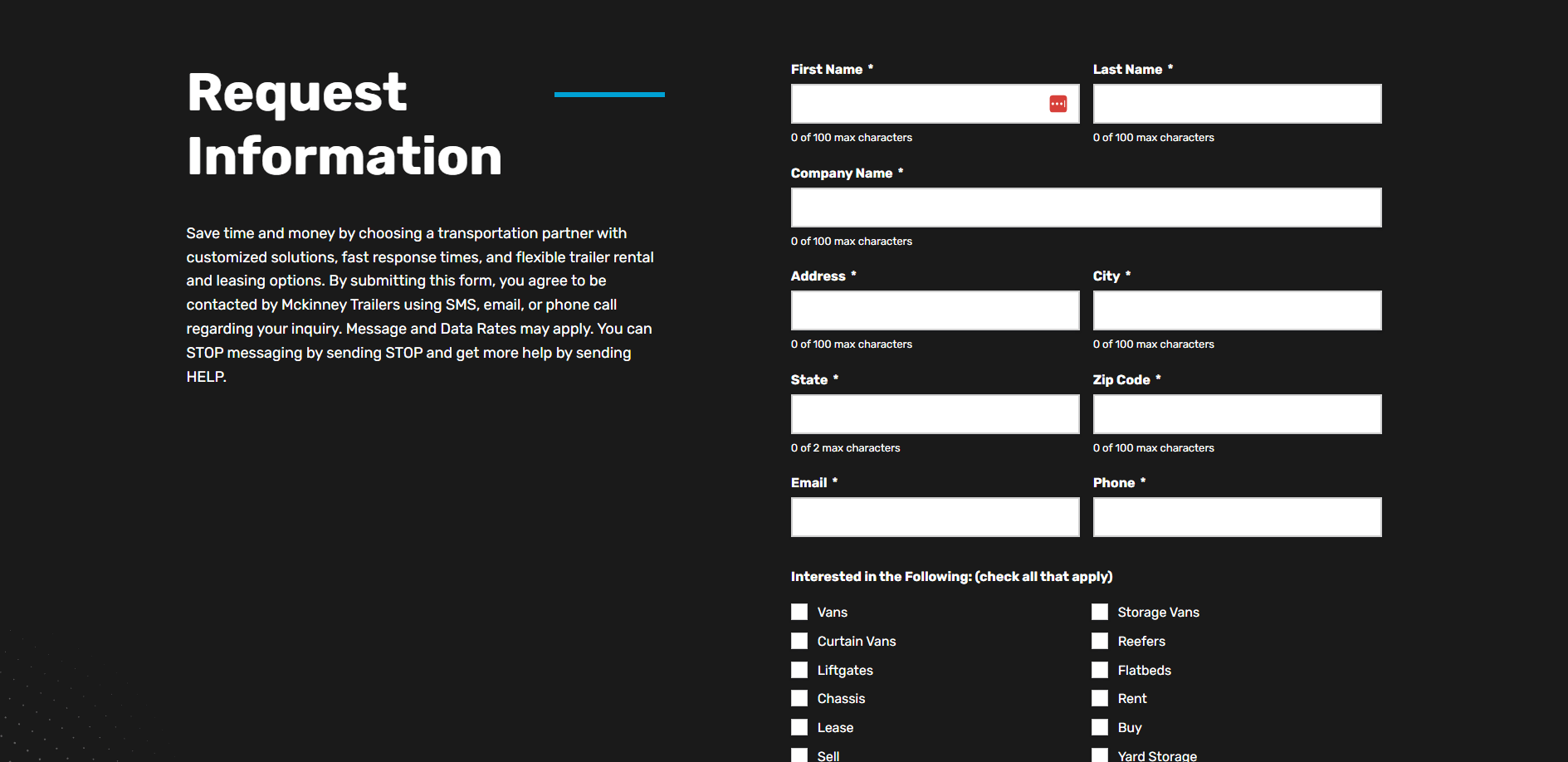Click the State input box
This screenshot has width=1568, height=762.
[935, 414]
